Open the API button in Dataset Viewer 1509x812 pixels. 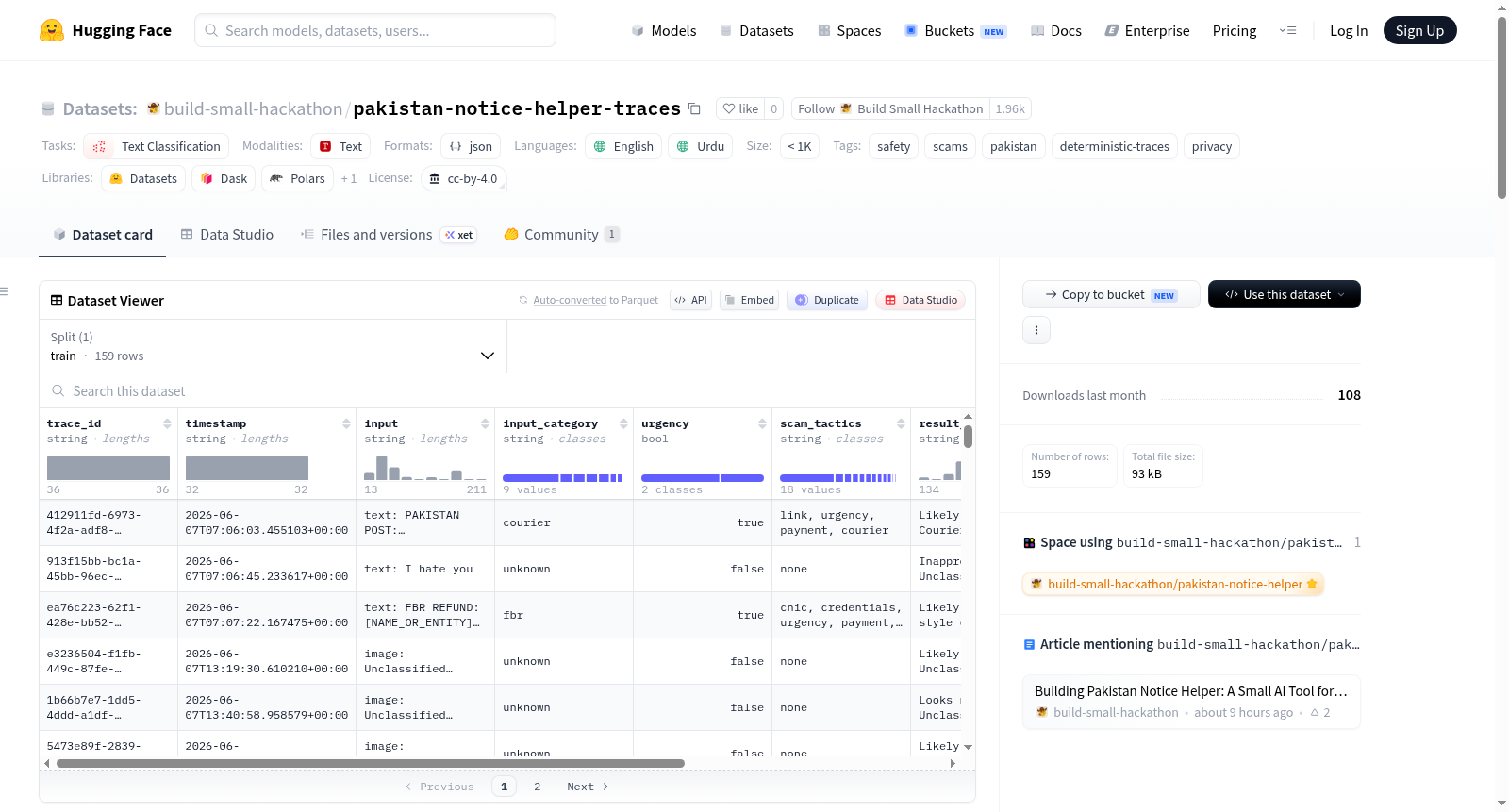point(690,300)
